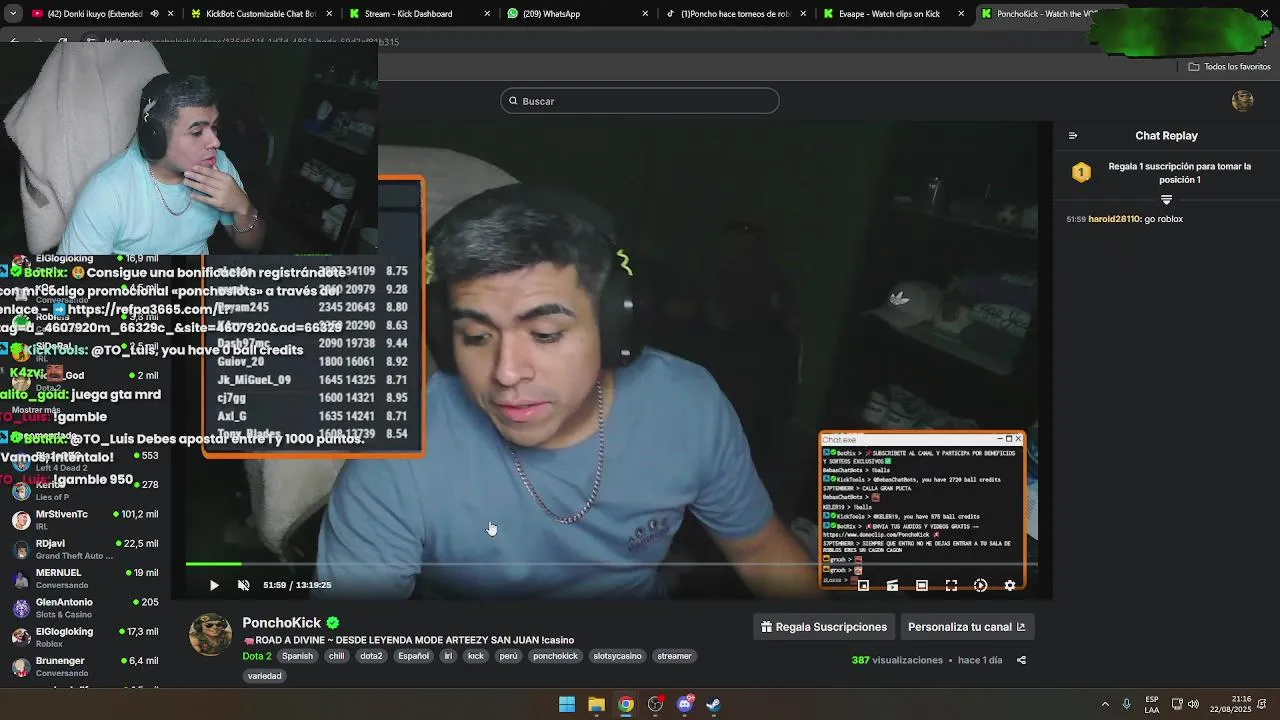Share the VOD via share icon
The image size is (1280, 720).
point(1021,660)
